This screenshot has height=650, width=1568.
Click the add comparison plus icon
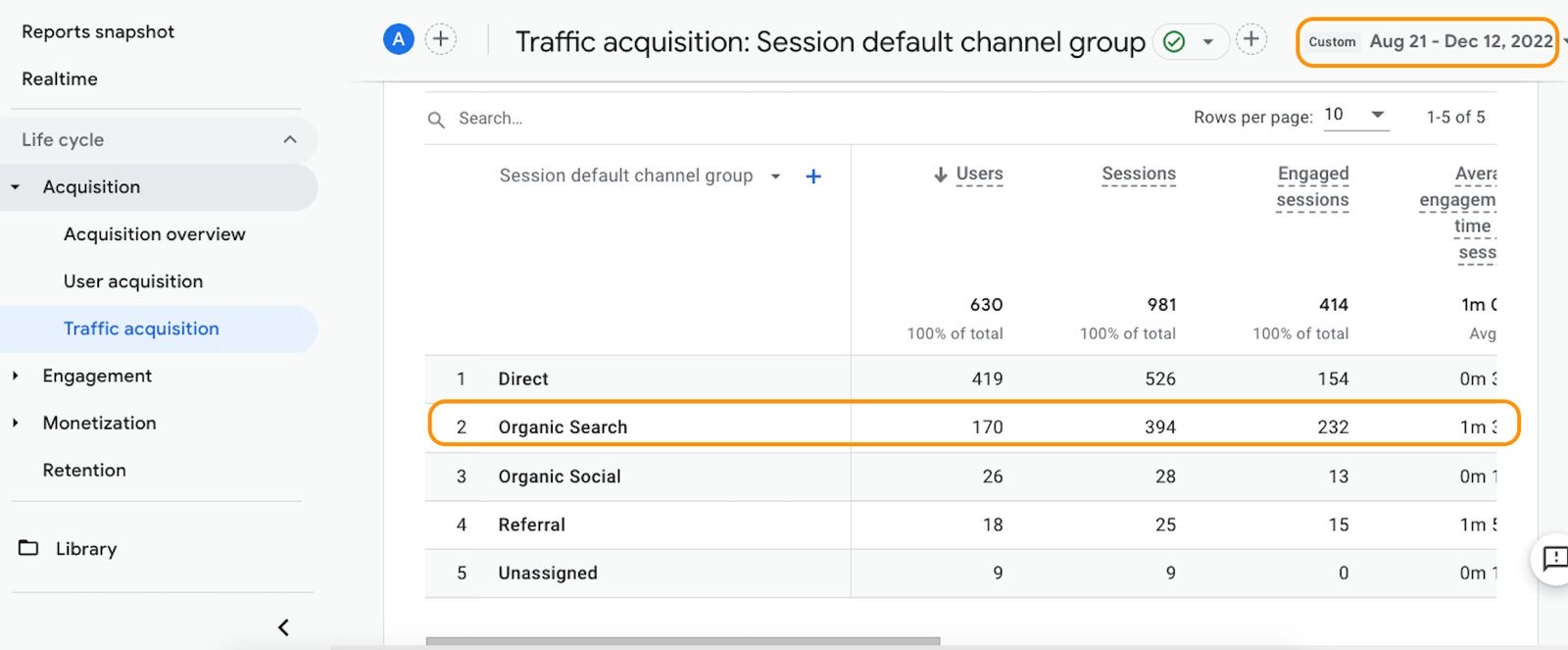(441, 39)
